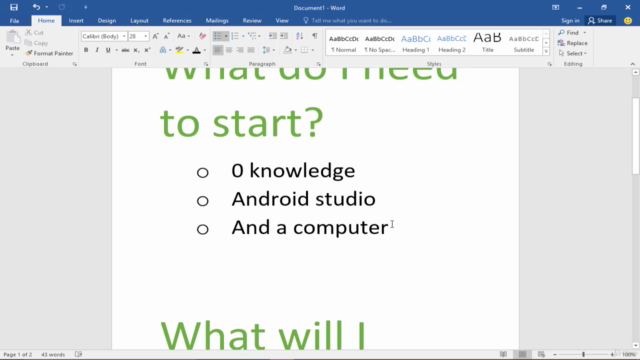
Task: Align text left
Action: point(218,50)
